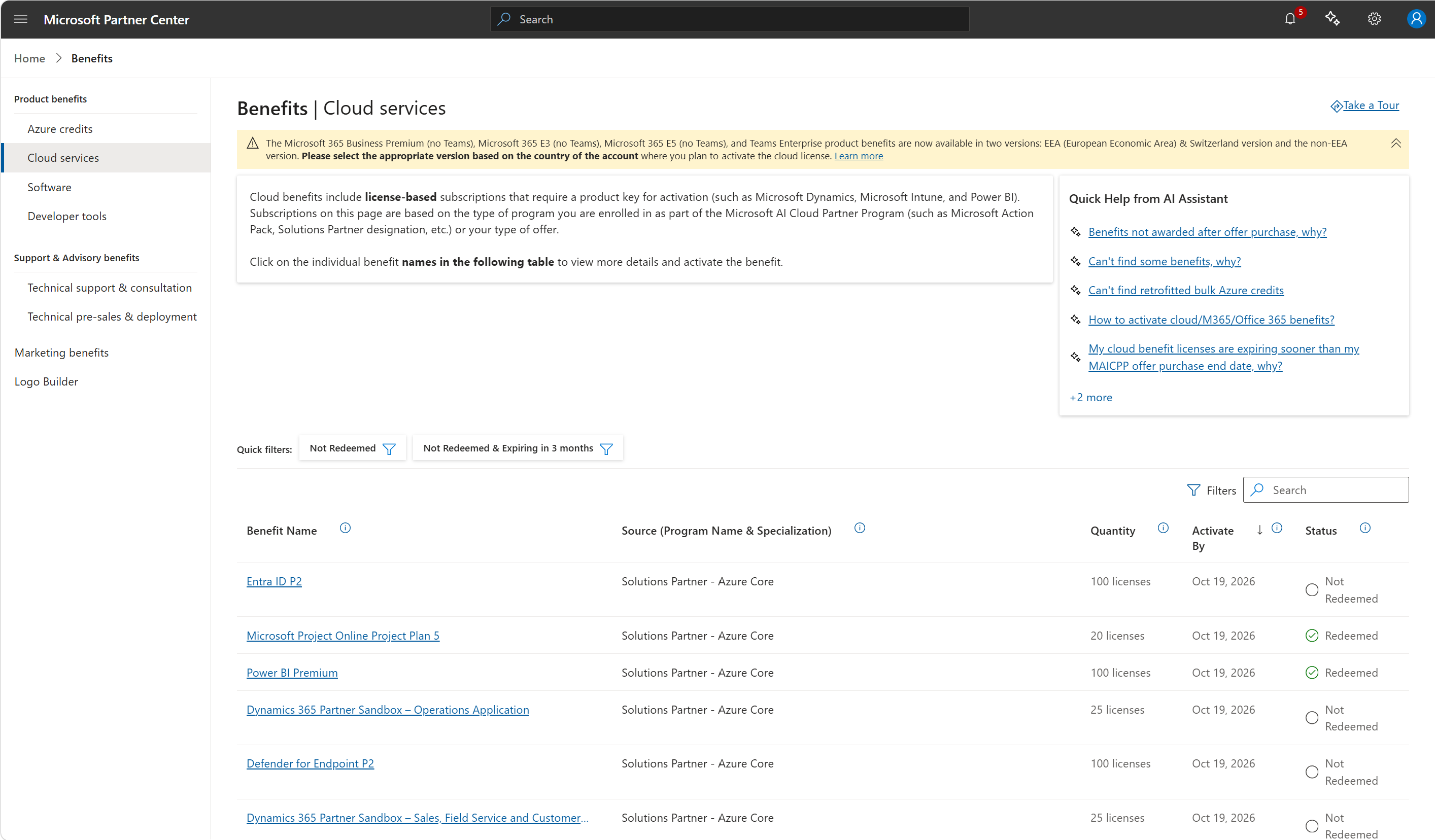Click the Benefit Name info icon
This screenshot has width=1435, height=840.
pos(345,528)
